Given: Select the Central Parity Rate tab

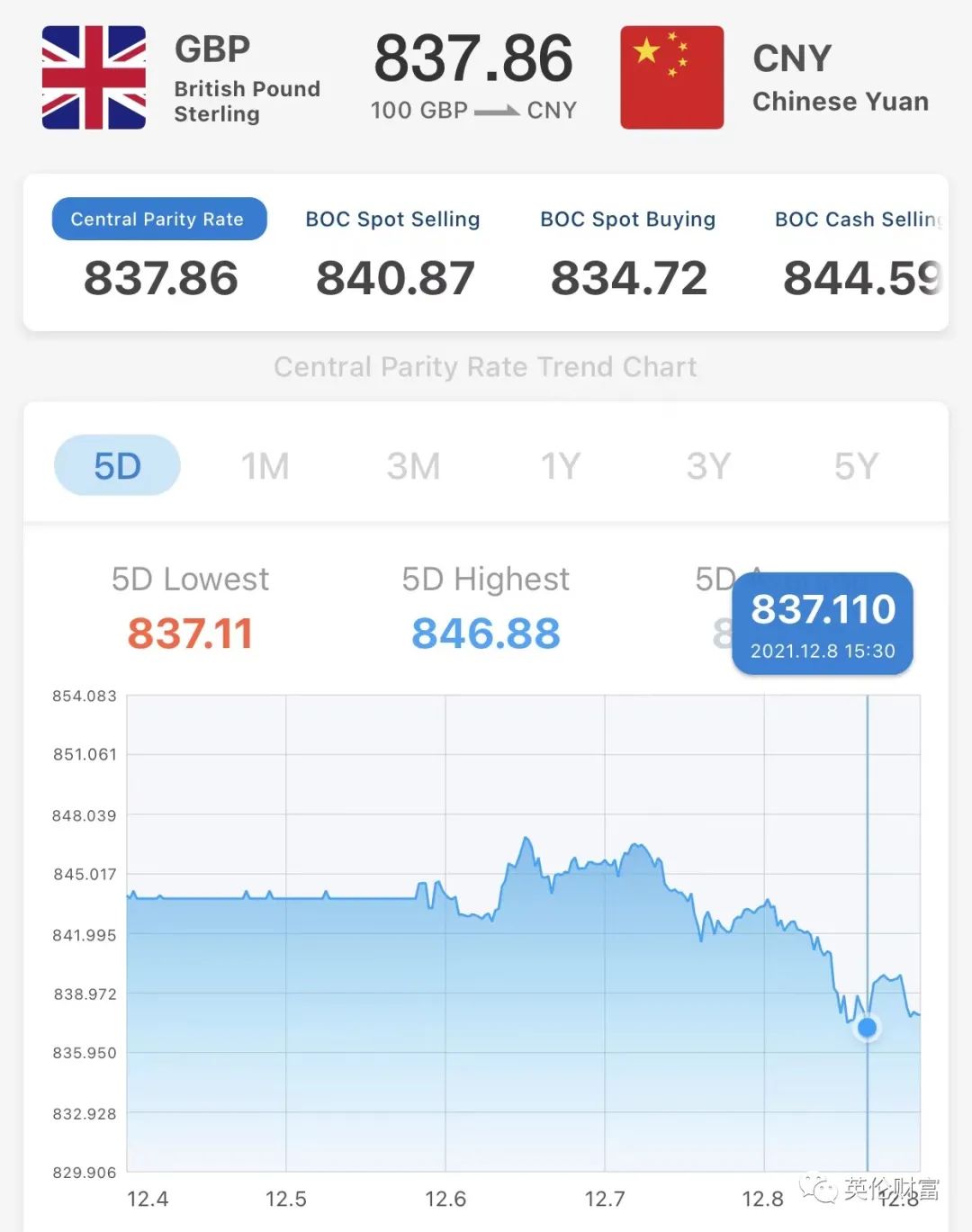Looking at the screenshot, I should [158, 219].
